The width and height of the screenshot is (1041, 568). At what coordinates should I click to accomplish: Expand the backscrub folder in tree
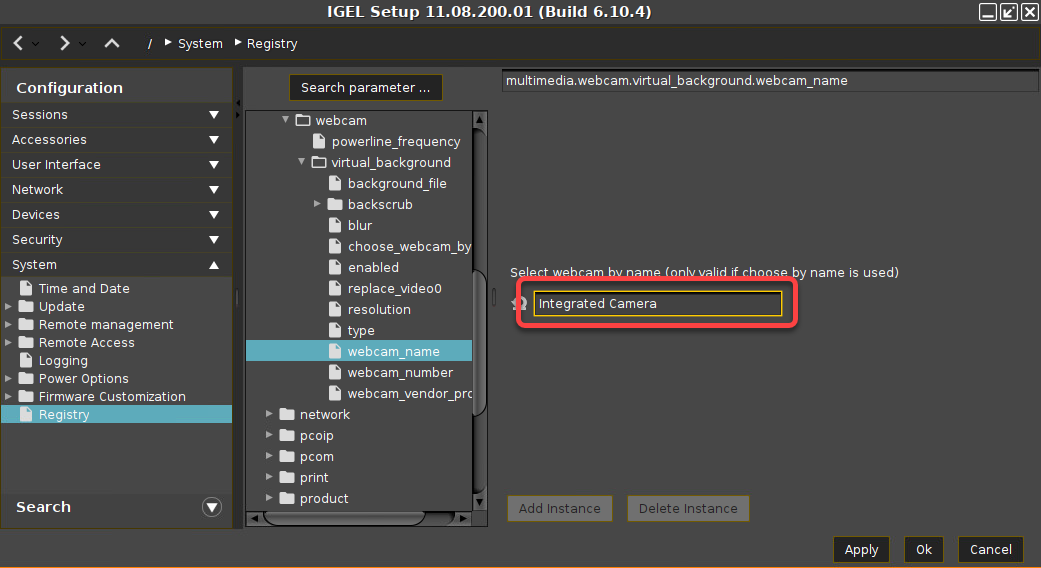point(317,204)
